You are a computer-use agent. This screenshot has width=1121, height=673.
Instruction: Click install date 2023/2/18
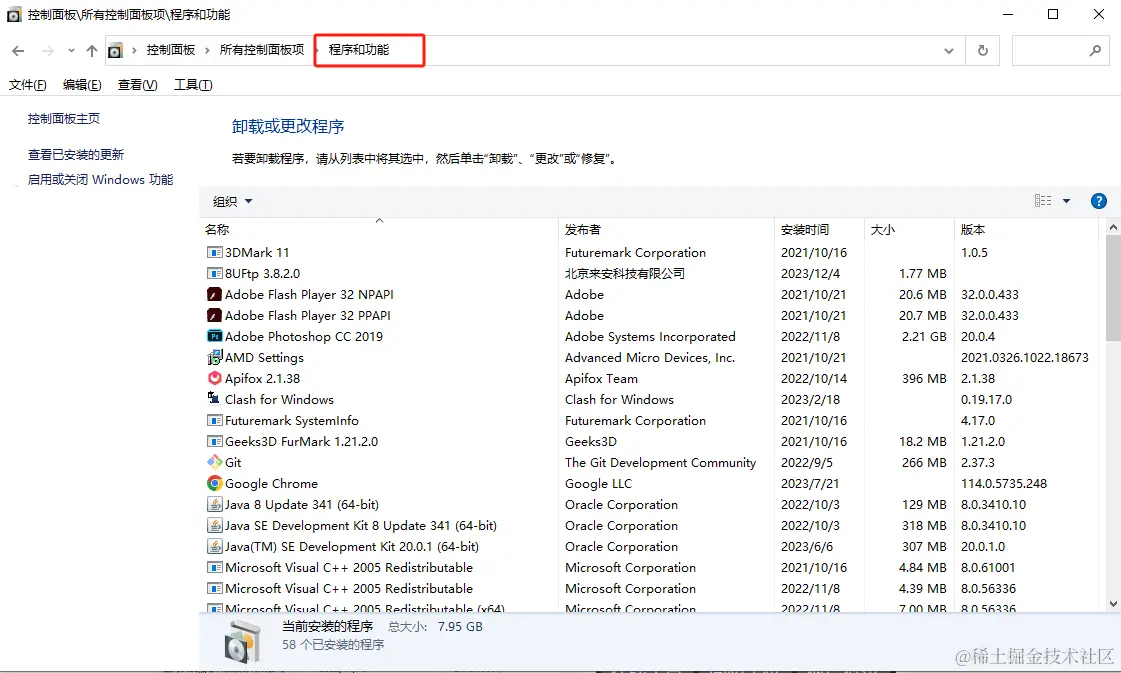(x=810, y=400)
